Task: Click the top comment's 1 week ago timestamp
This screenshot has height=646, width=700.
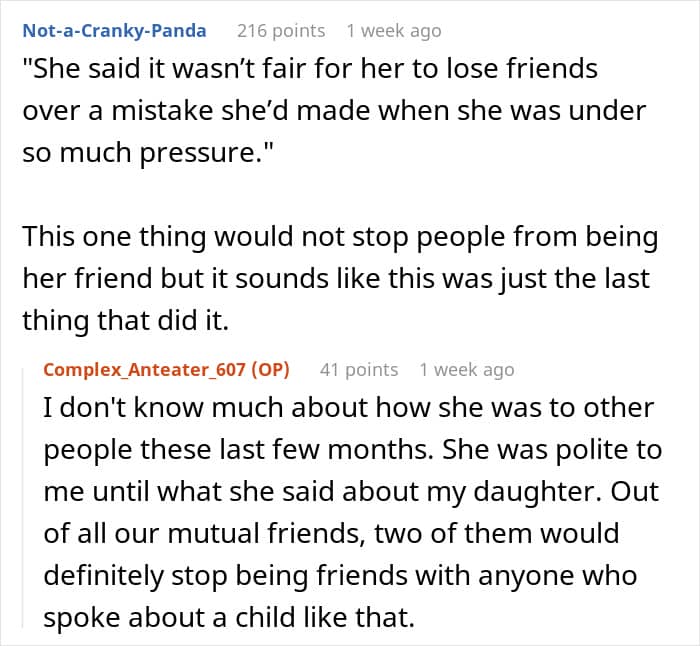Action: [393, 30]
